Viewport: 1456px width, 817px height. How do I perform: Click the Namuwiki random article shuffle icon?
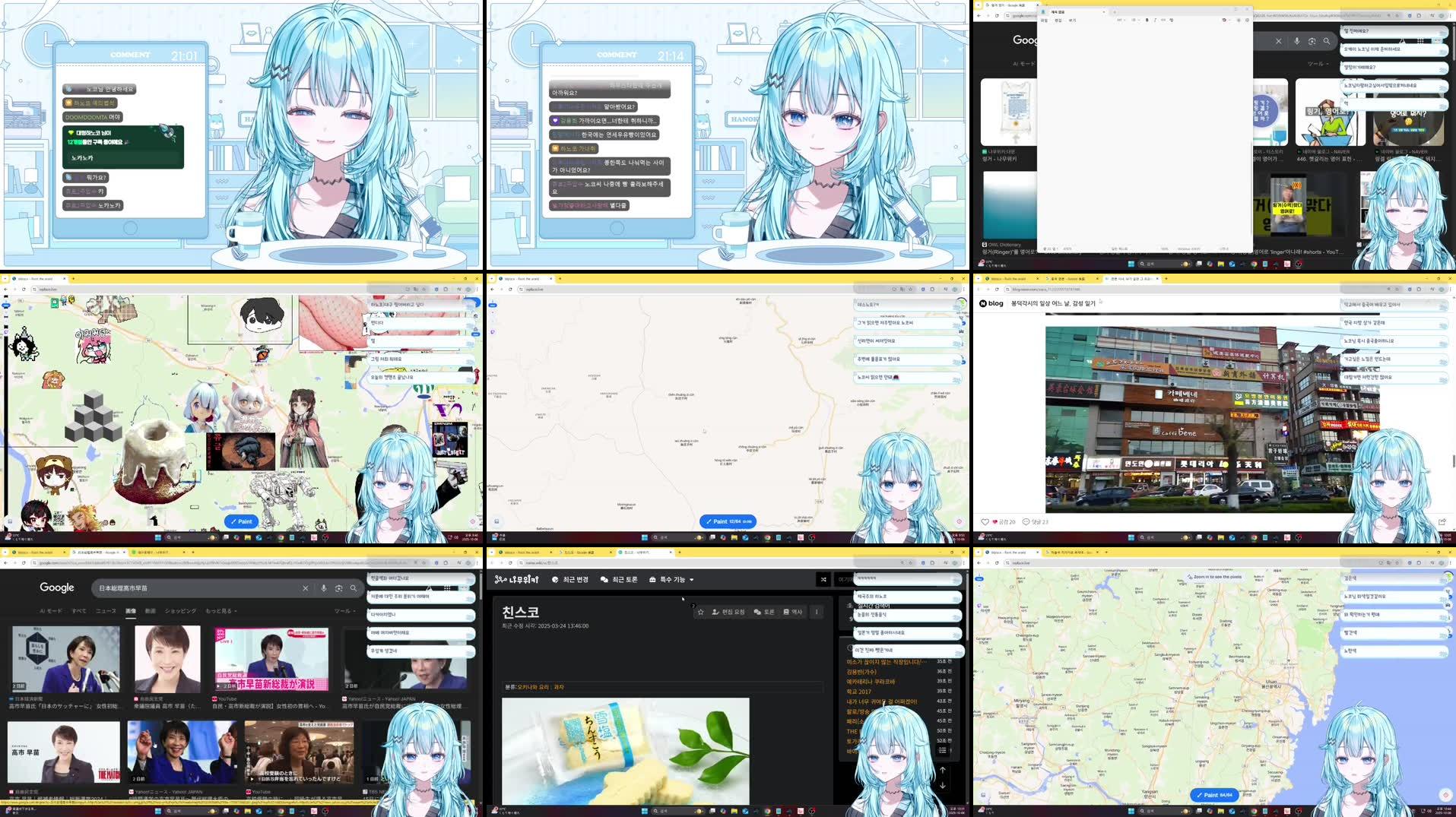(823, 580)
